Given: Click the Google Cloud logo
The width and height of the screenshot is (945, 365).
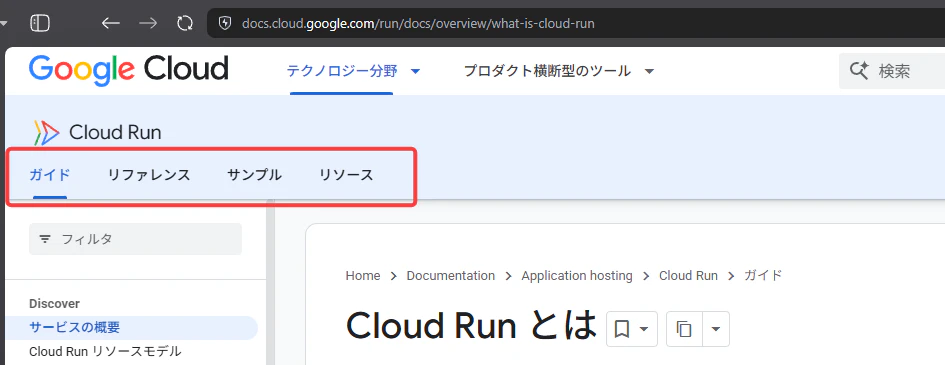Looking at the screenshot, I should (x=128, y=69).
